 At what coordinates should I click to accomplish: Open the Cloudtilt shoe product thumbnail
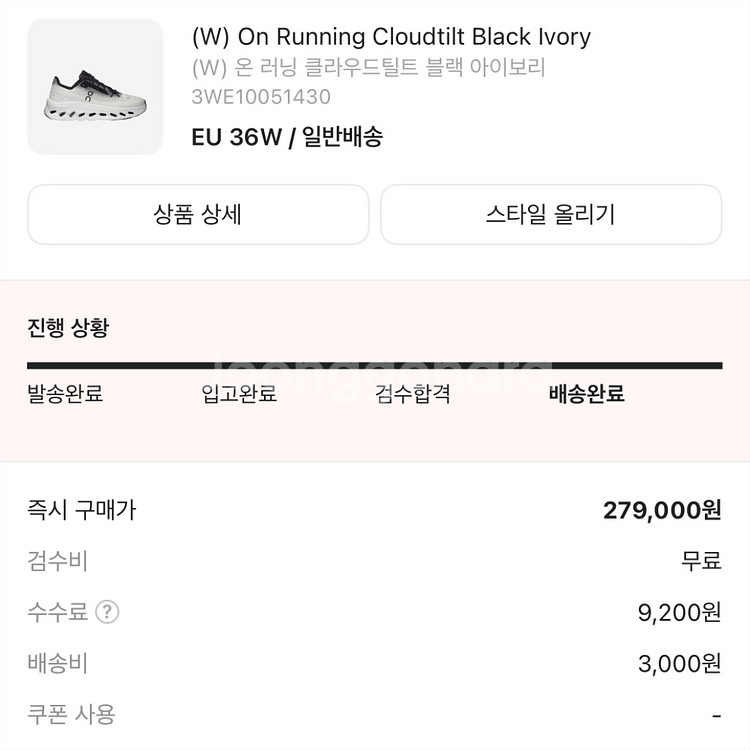[95, 87]
